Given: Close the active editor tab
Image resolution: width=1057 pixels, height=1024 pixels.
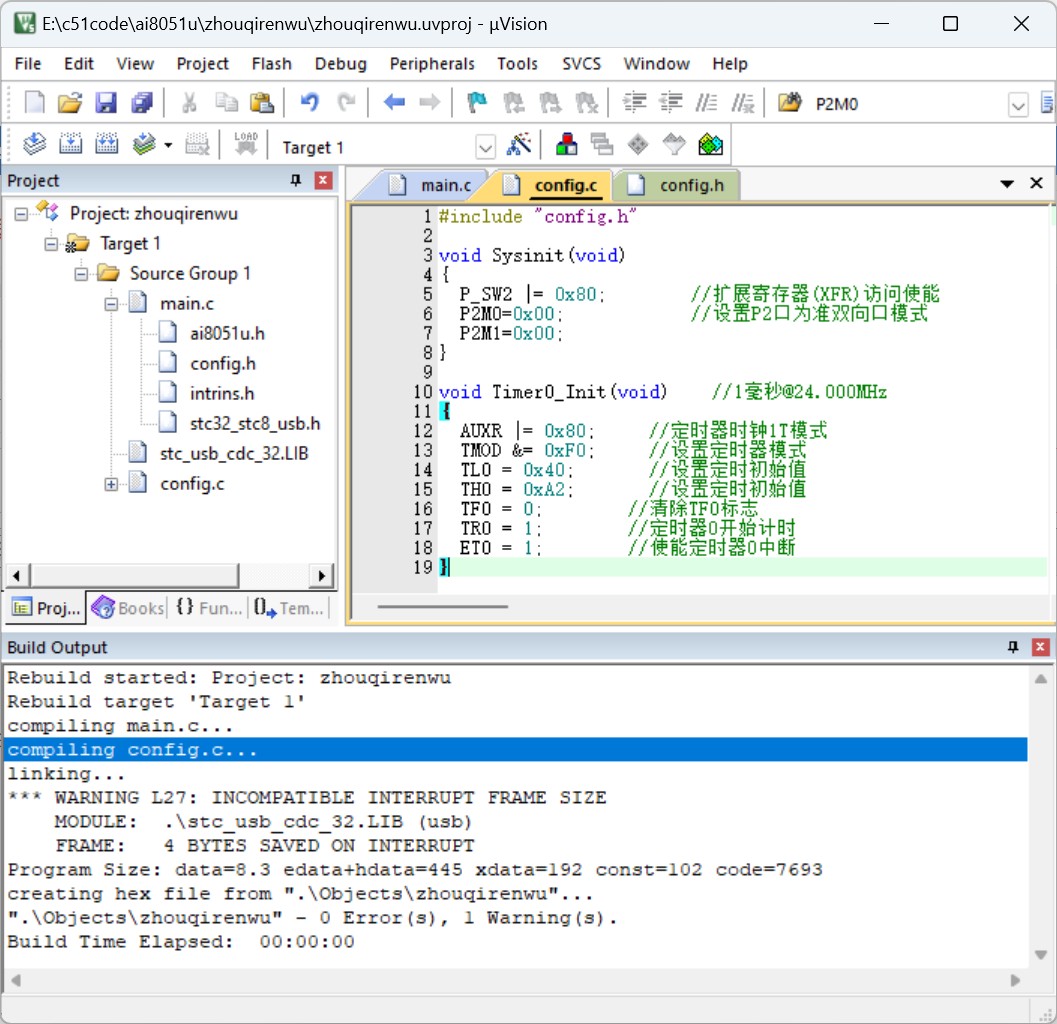Looking at the screenshot, I should 1037,183.
